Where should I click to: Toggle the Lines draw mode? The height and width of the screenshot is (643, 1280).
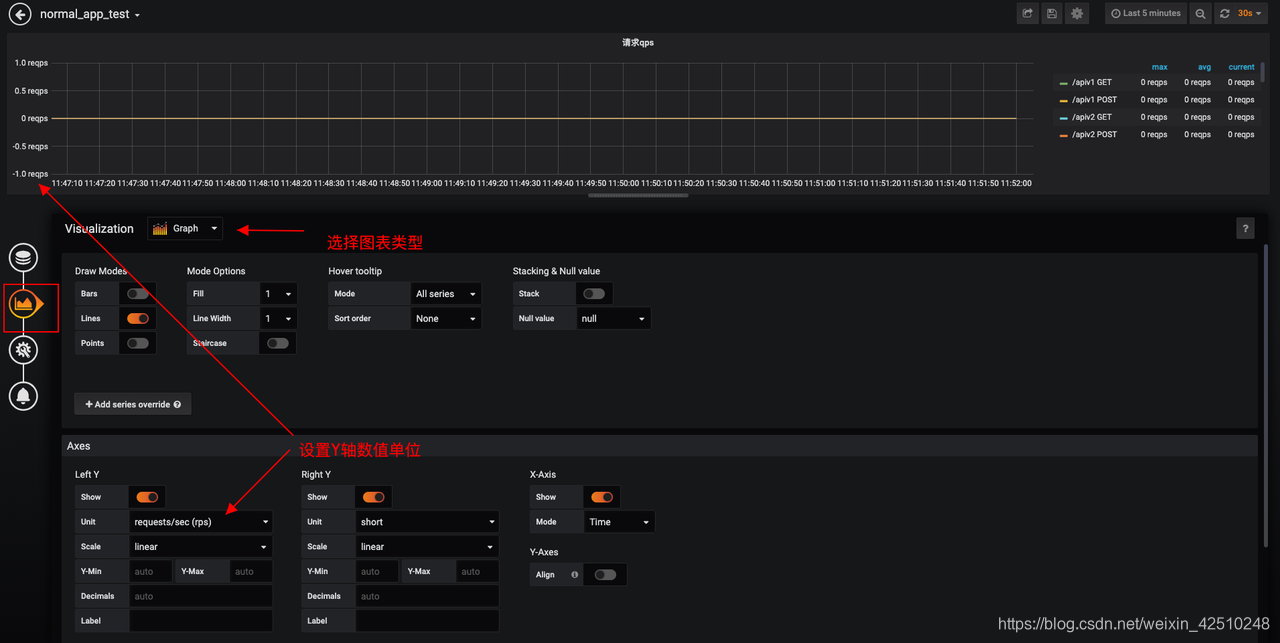click(x=138, y=318)
